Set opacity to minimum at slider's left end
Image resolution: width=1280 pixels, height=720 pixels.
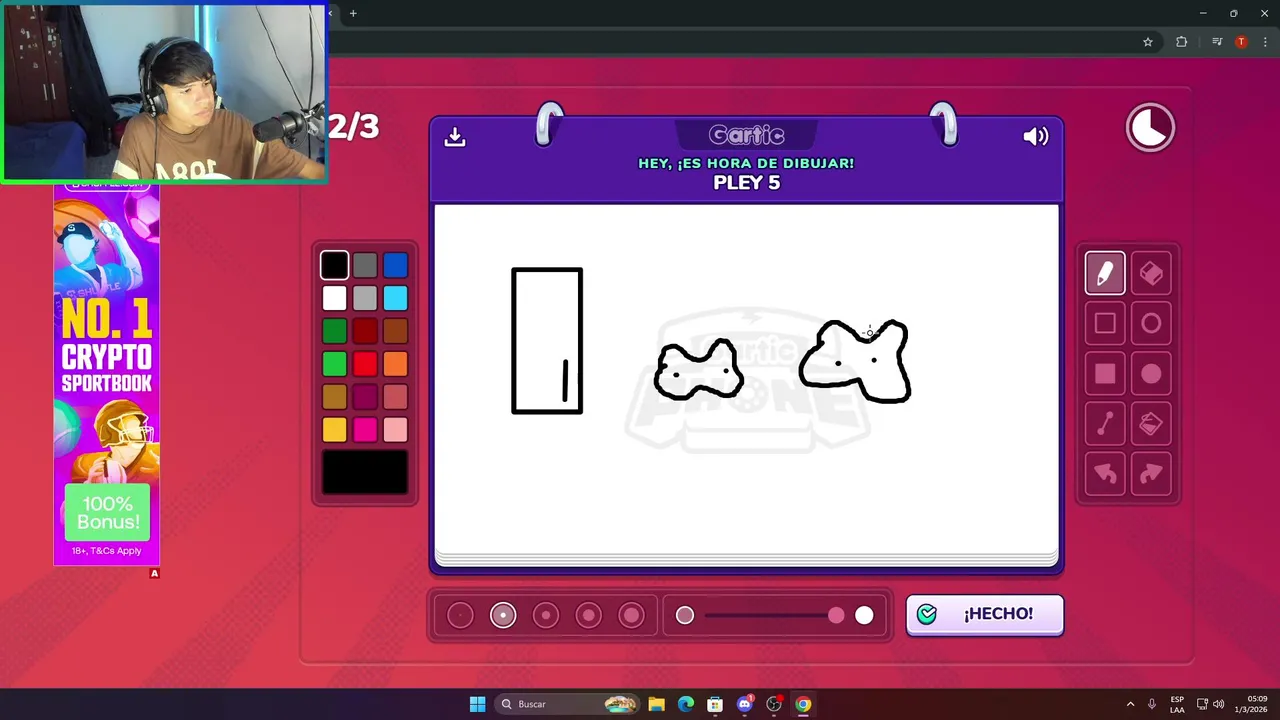[685, 615]
